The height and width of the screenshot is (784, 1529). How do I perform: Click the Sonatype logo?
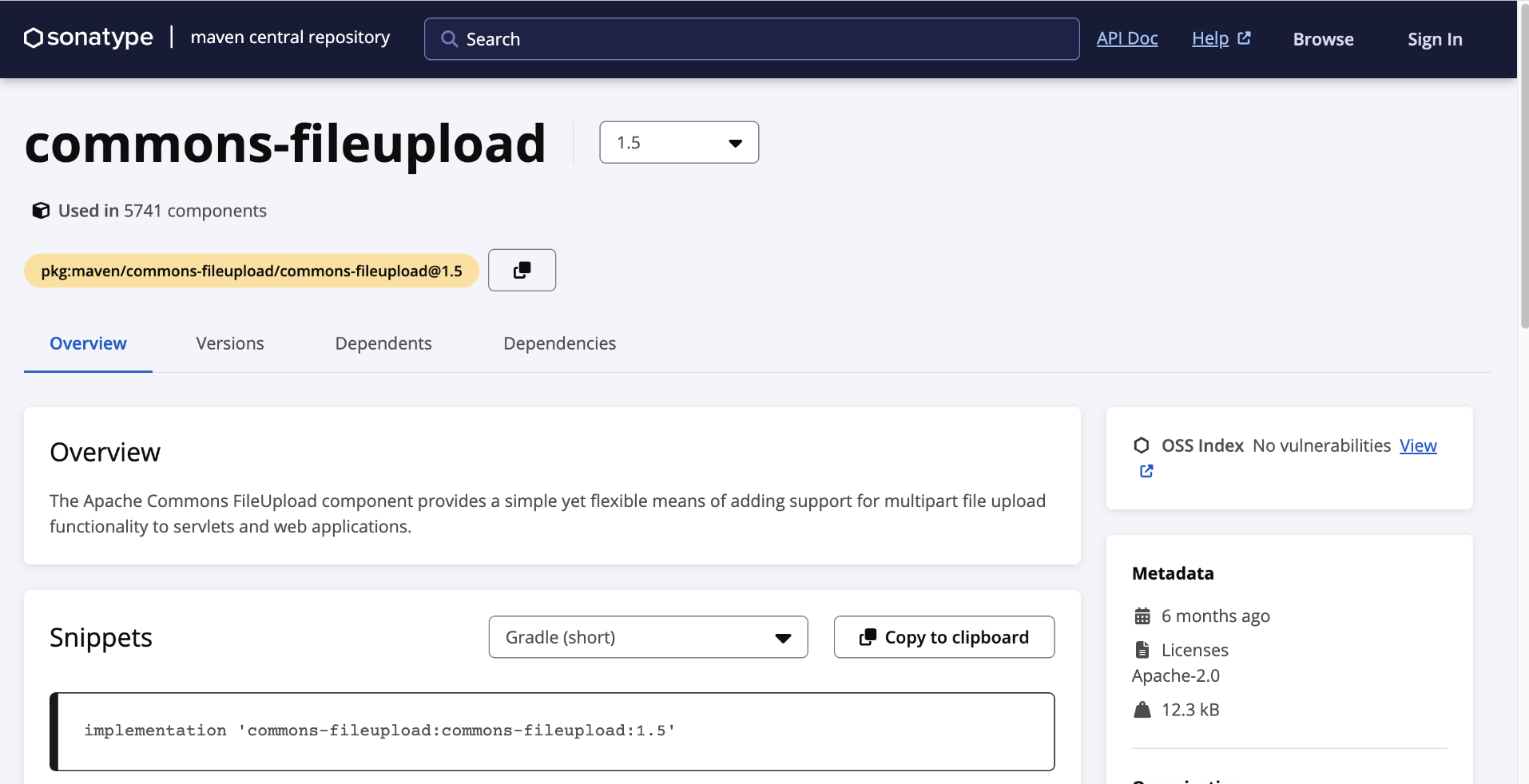coord(89,38)
